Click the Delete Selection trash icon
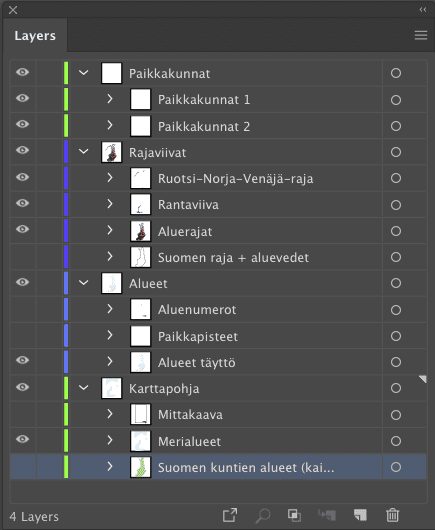 pyautogui.click(x=392, y=515)
